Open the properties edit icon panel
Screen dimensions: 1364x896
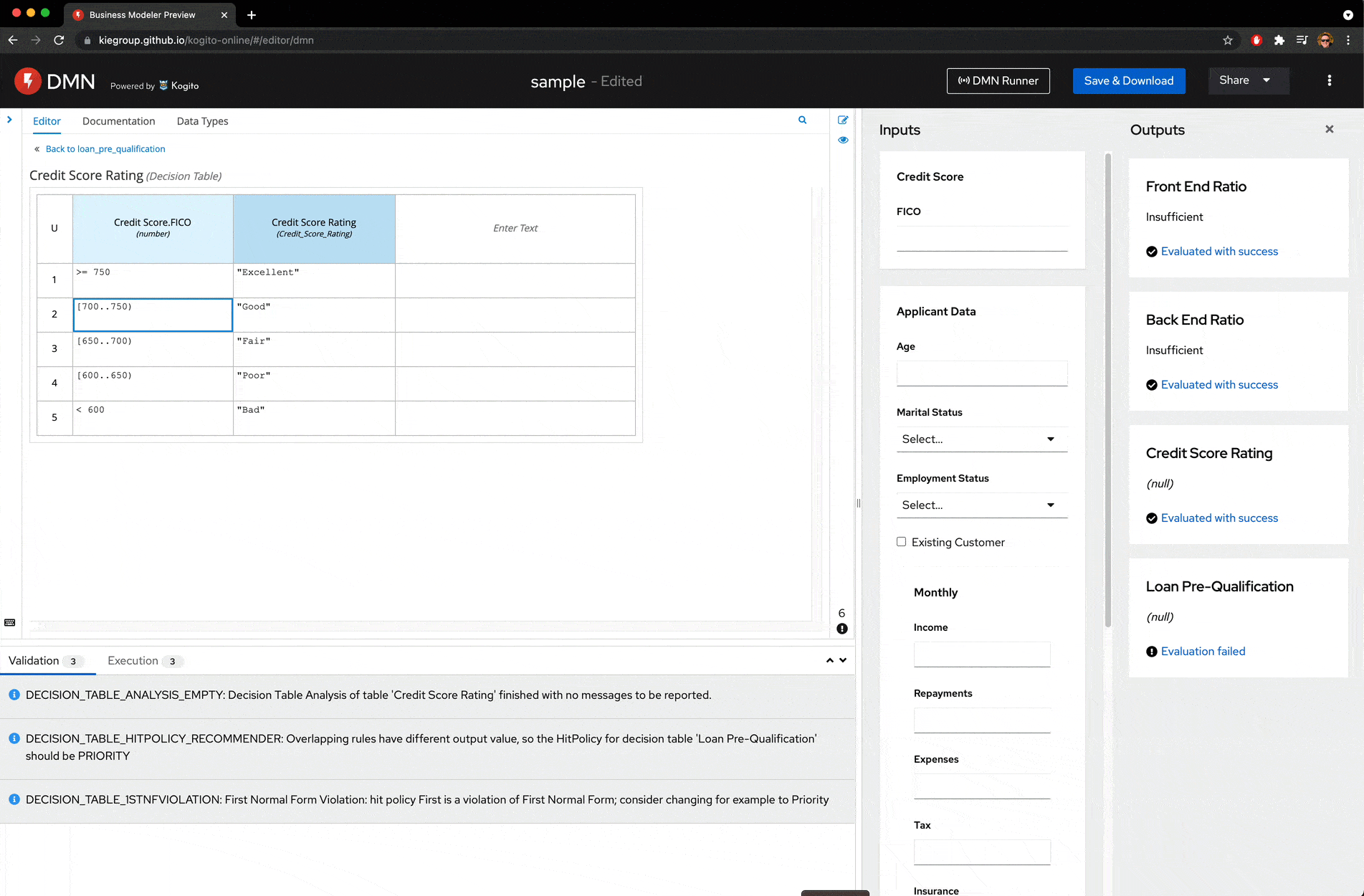pyautogui.click(x=843, y=120)
